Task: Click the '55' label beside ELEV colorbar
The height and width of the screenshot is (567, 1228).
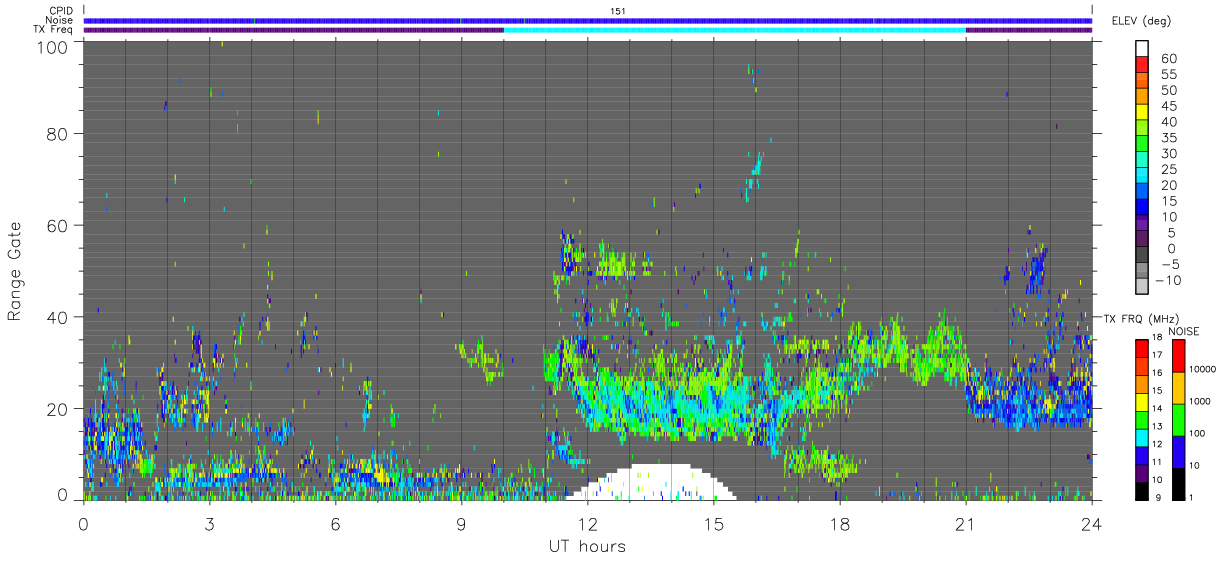Action: click(1167, 74)
